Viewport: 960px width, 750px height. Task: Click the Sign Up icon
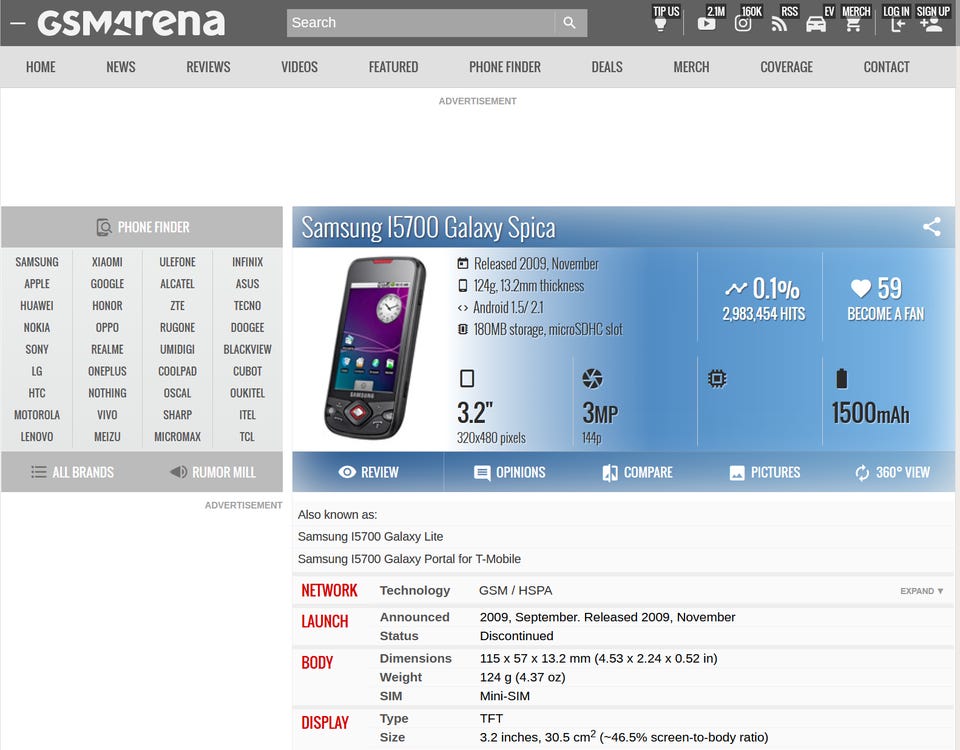[931, 24]
